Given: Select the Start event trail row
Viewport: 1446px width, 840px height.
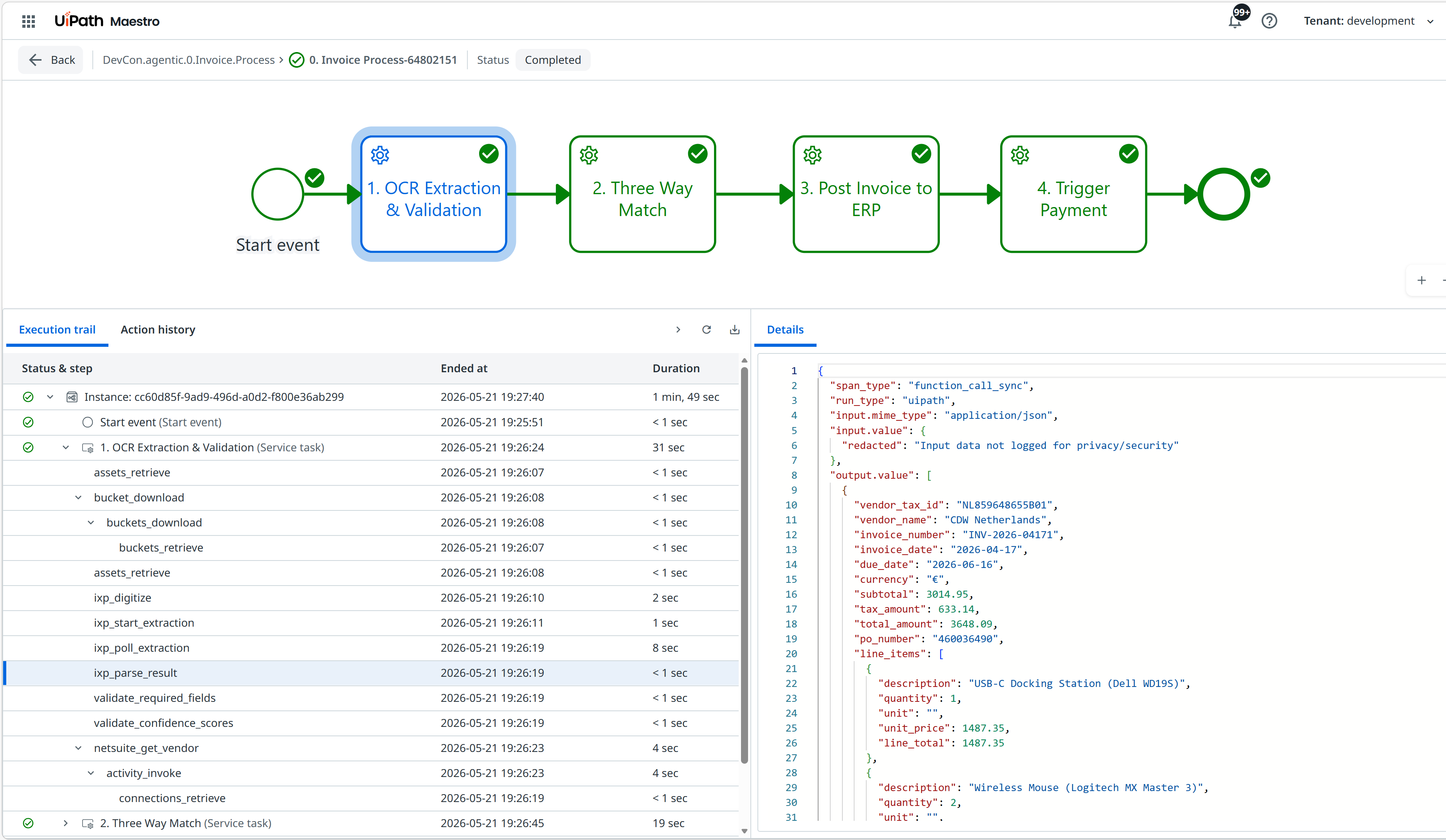Looking at the screenshot, I should tap(371, 422).
